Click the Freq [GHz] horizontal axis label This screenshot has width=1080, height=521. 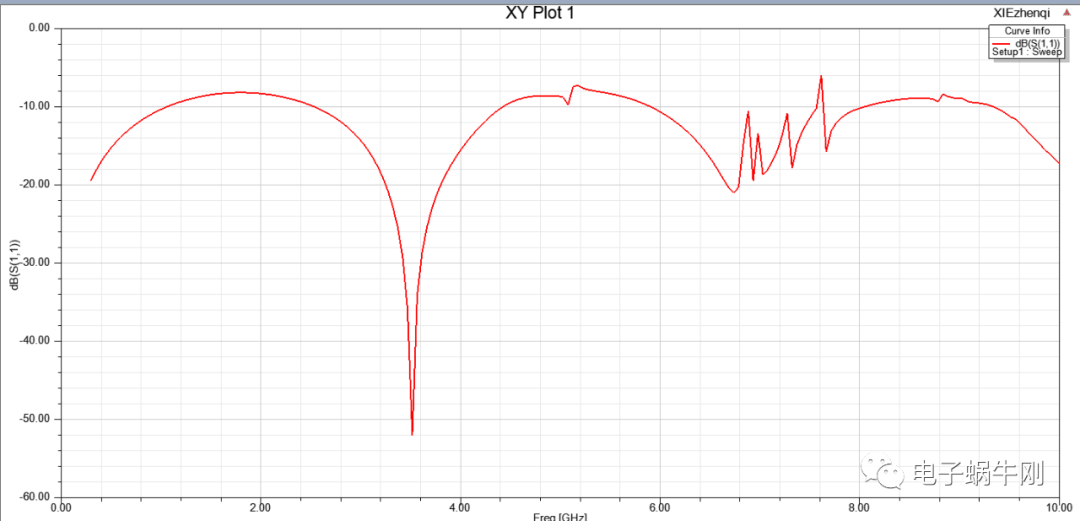tap(559, 516)
